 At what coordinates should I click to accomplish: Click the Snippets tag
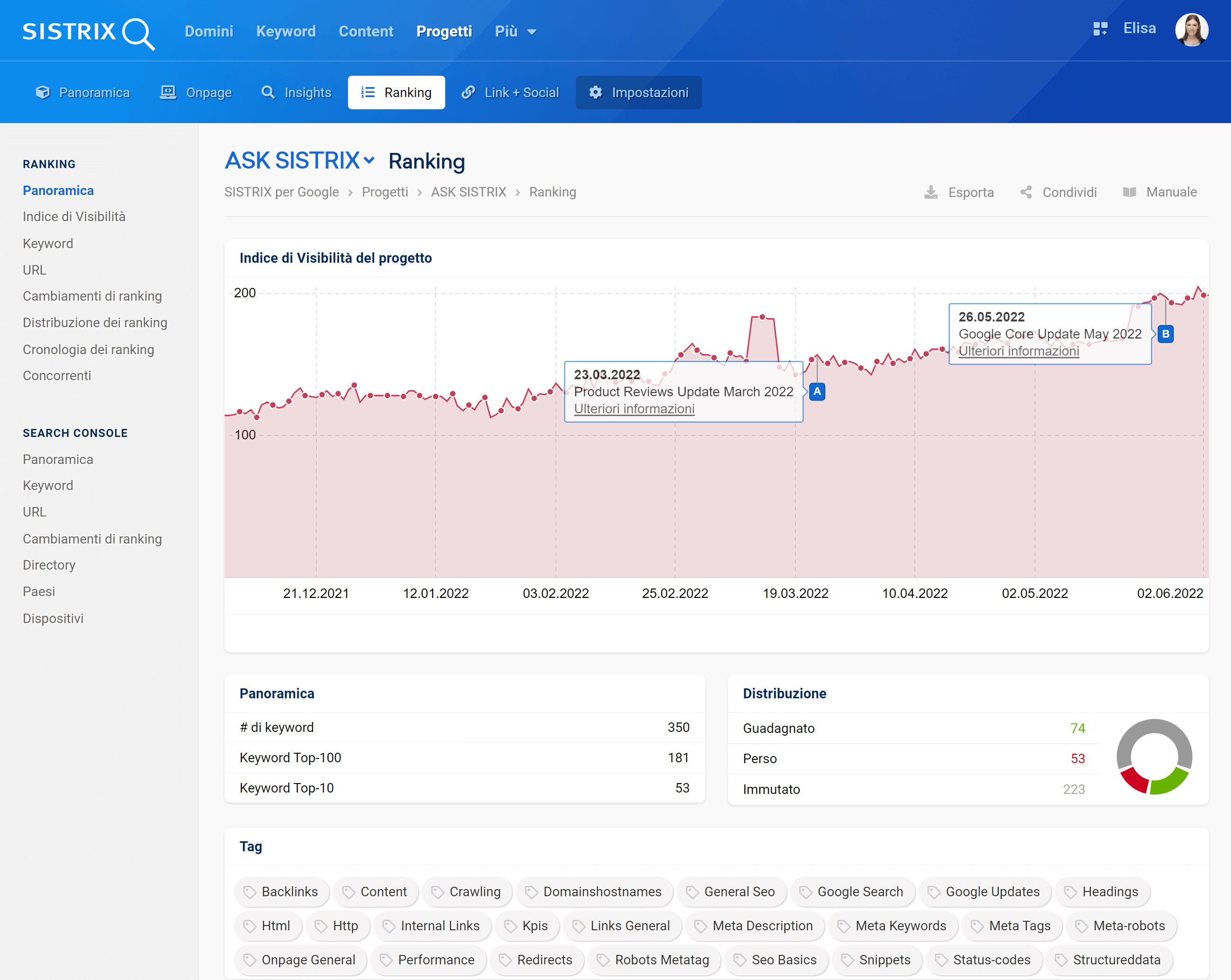tap(876, 960)
